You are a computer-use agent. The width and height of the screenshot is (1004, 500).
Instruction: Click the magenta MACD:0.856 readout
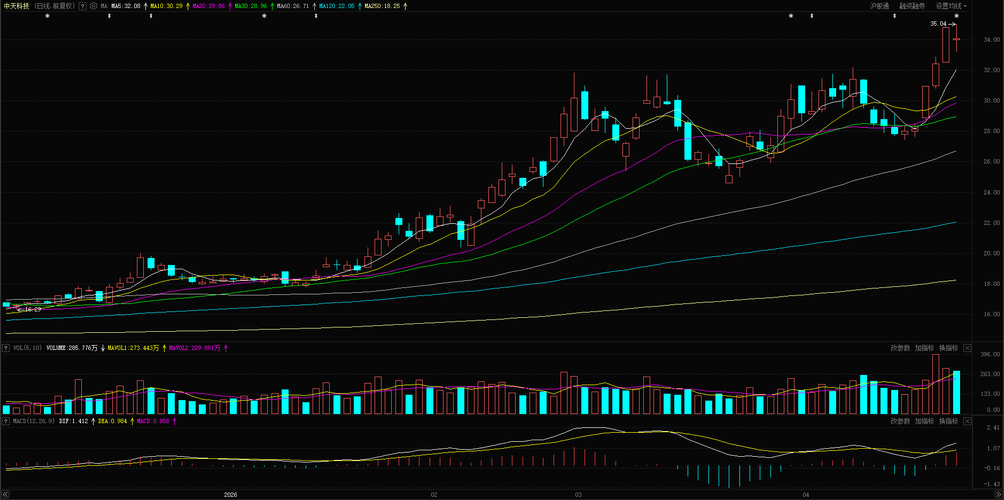[x=153, y=422]
